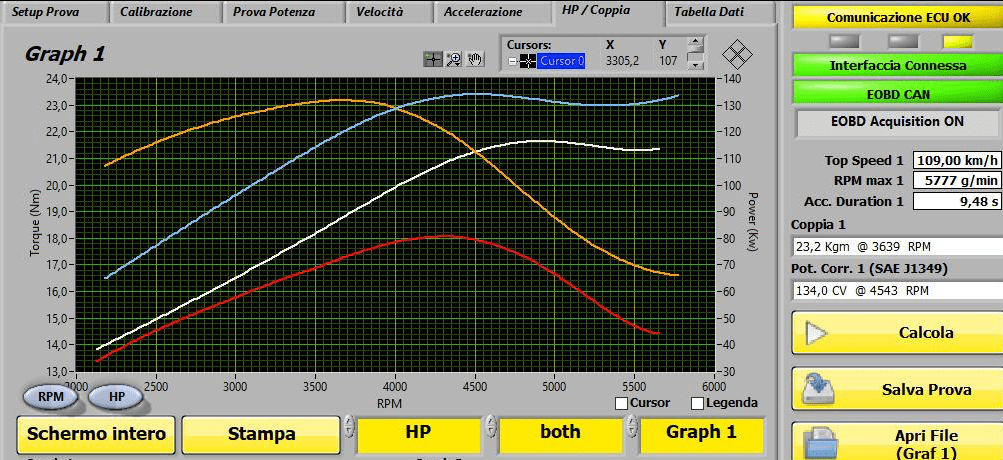Click the Acc. Duration 1 value field
The image size is (1003, 460).
[957, 202]
